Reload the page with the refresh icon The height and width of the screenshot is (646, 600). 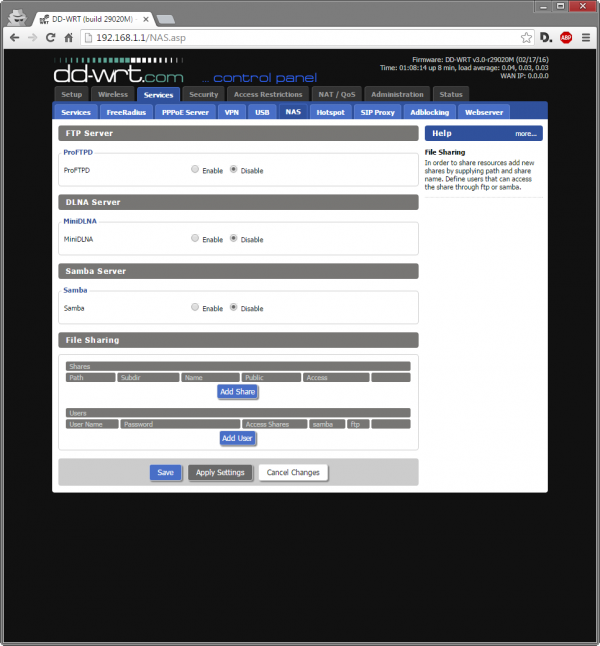click(x=51, y=38)
